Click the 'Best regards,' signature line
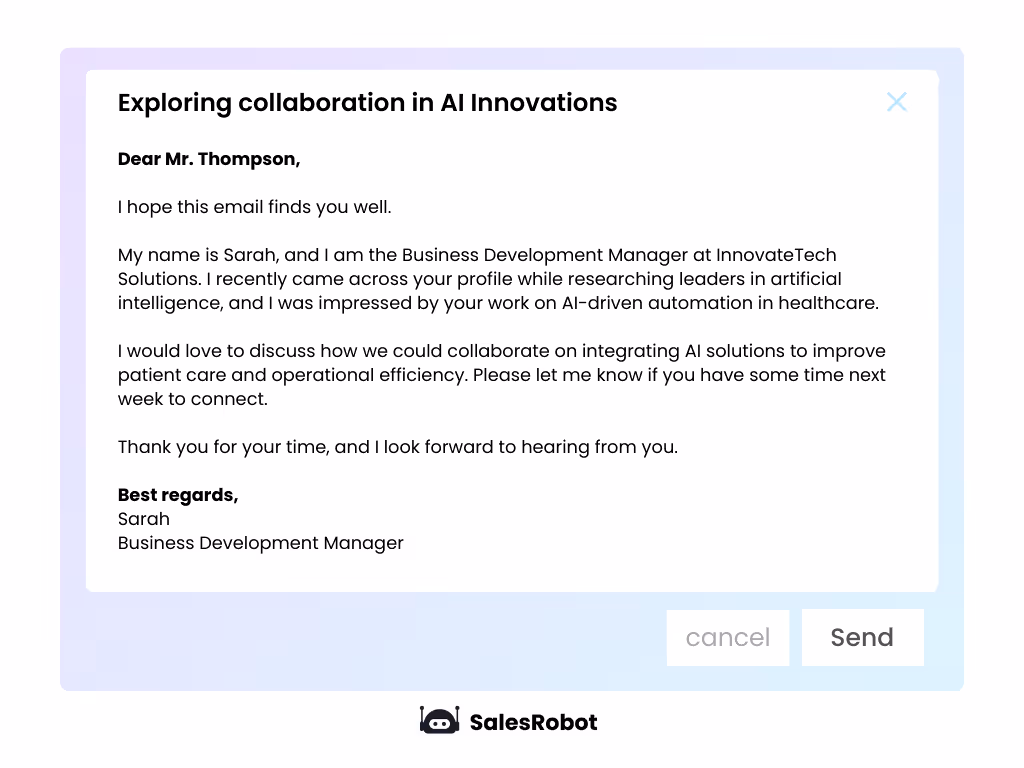This screenshot has width=1024, height=768. 179,495
